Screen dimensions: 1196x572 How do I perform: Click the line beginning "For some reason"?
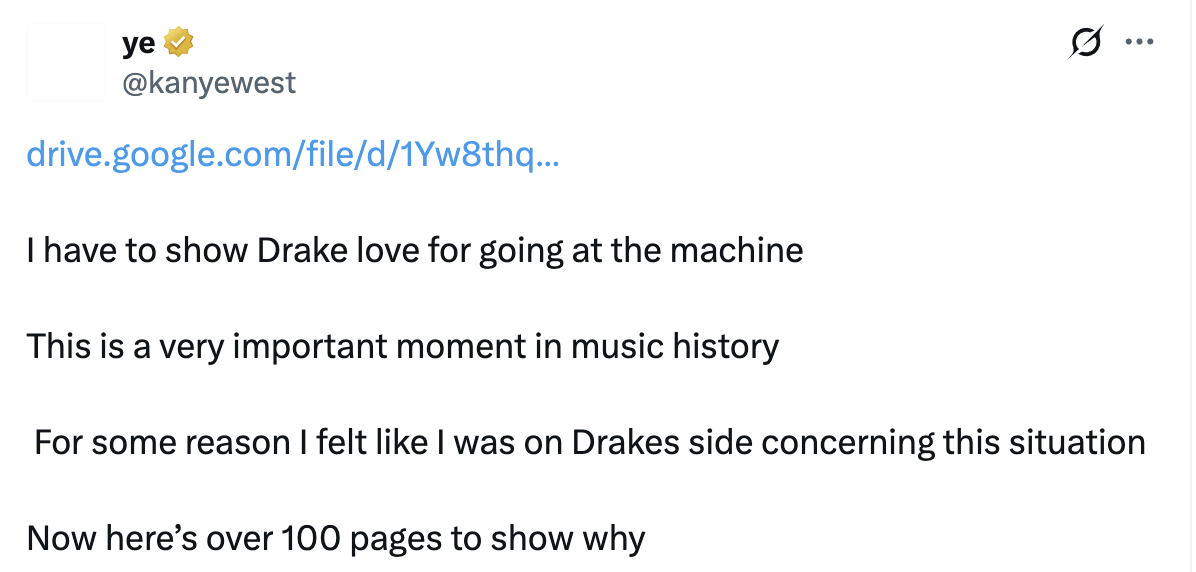click(x=590, y=442)
